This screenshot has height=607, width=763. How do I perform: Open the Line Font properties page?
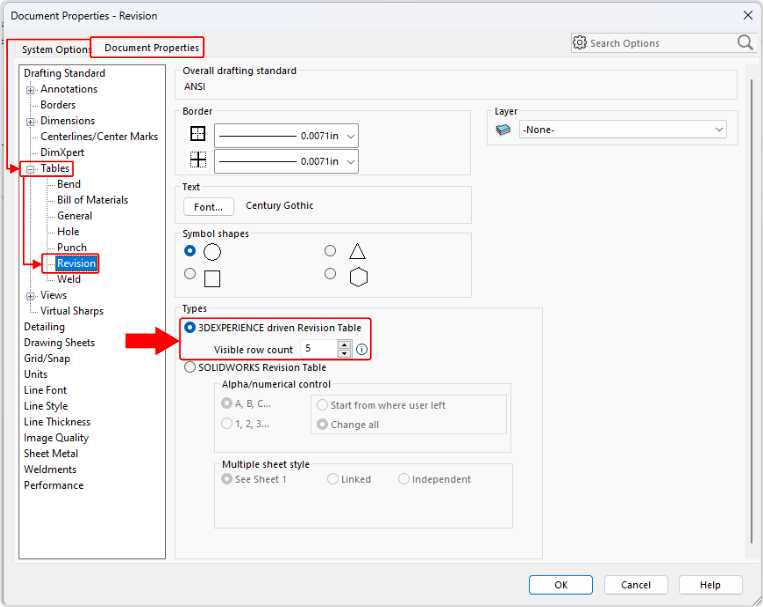tap(45, 390)
